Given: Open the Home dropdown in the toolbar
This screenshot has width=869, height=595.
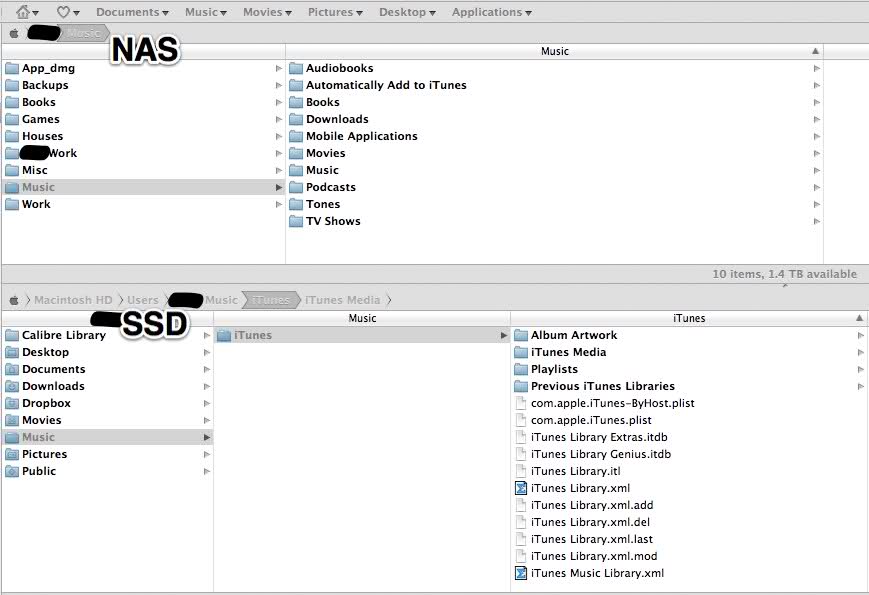Looking at the screenshot, I should [27, 12].
